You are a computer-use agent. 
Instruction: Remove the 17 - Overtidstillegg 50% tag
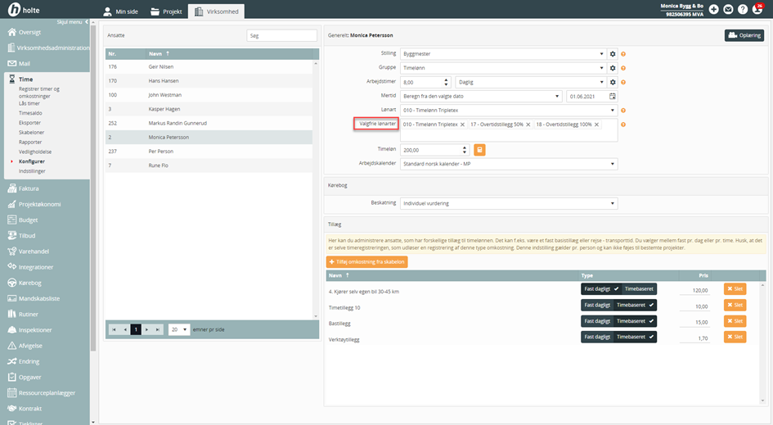529,124
